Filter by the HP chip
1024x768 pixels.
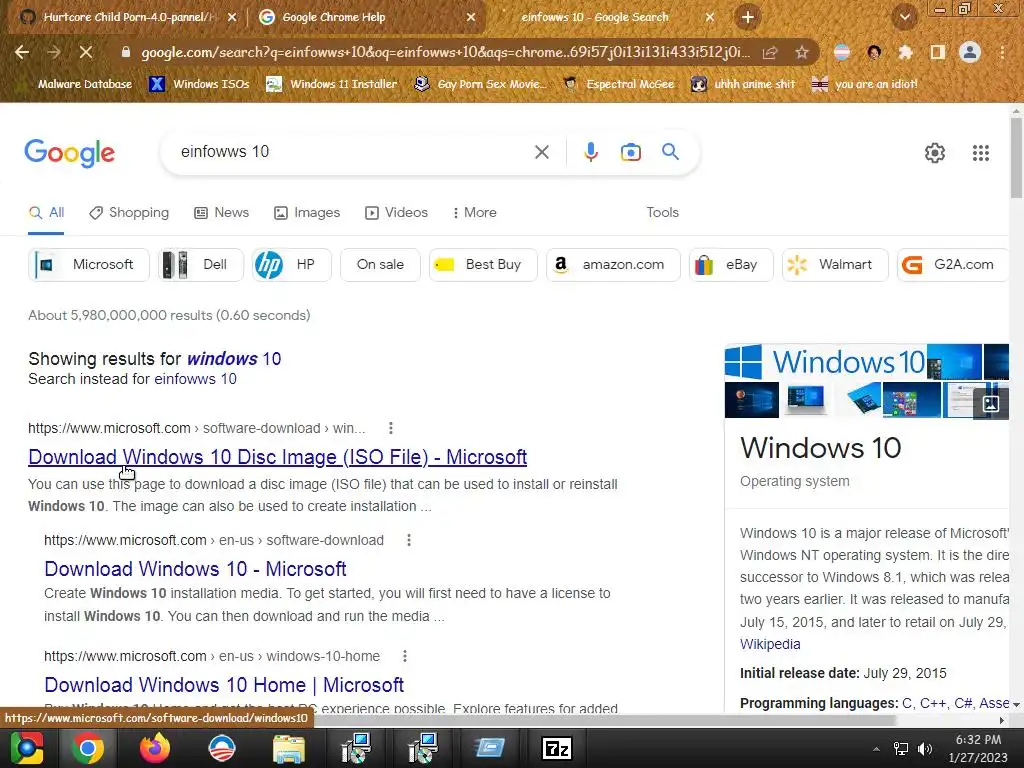click(292, 264)
